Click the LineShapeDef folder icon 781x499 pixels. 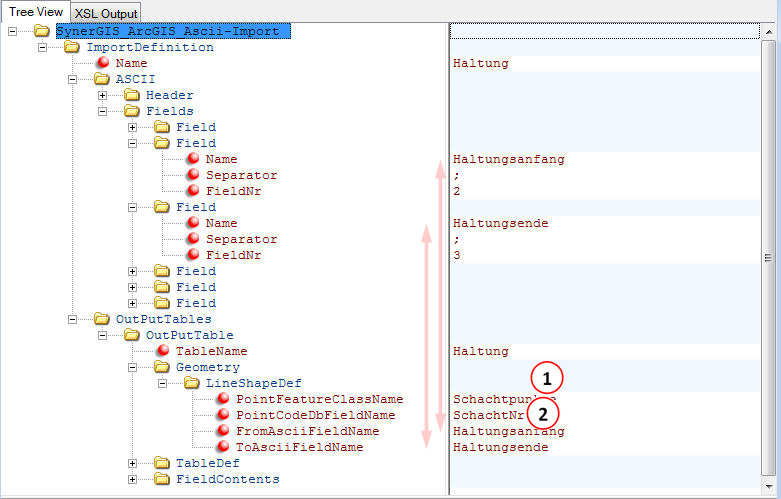[x=192, y=383]
